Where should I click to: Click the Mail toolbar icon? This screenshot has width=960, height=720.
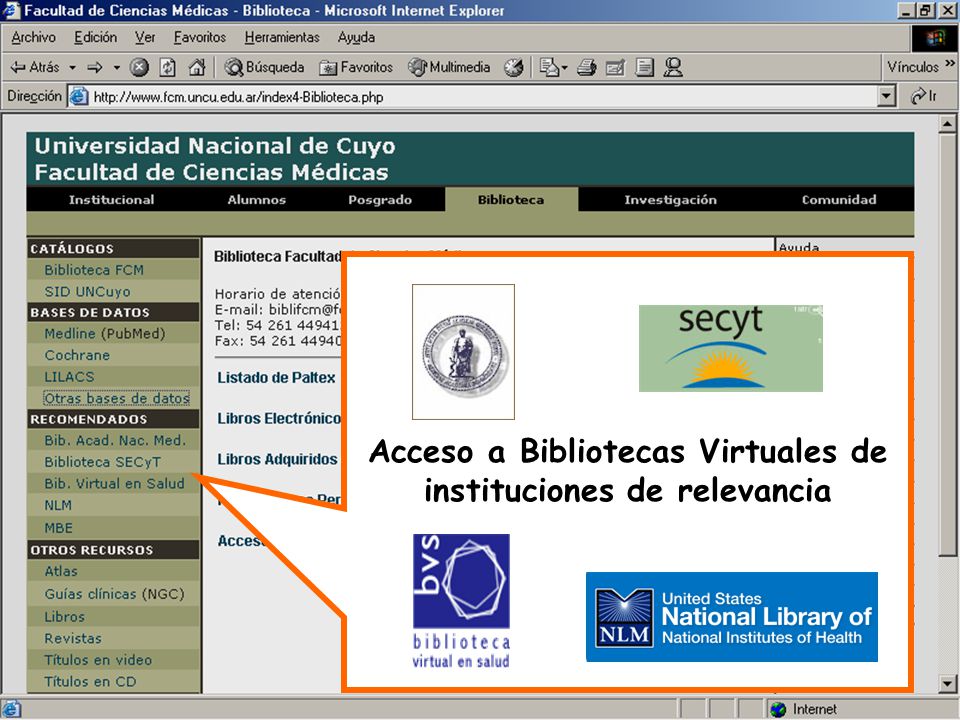click(549, 67)
